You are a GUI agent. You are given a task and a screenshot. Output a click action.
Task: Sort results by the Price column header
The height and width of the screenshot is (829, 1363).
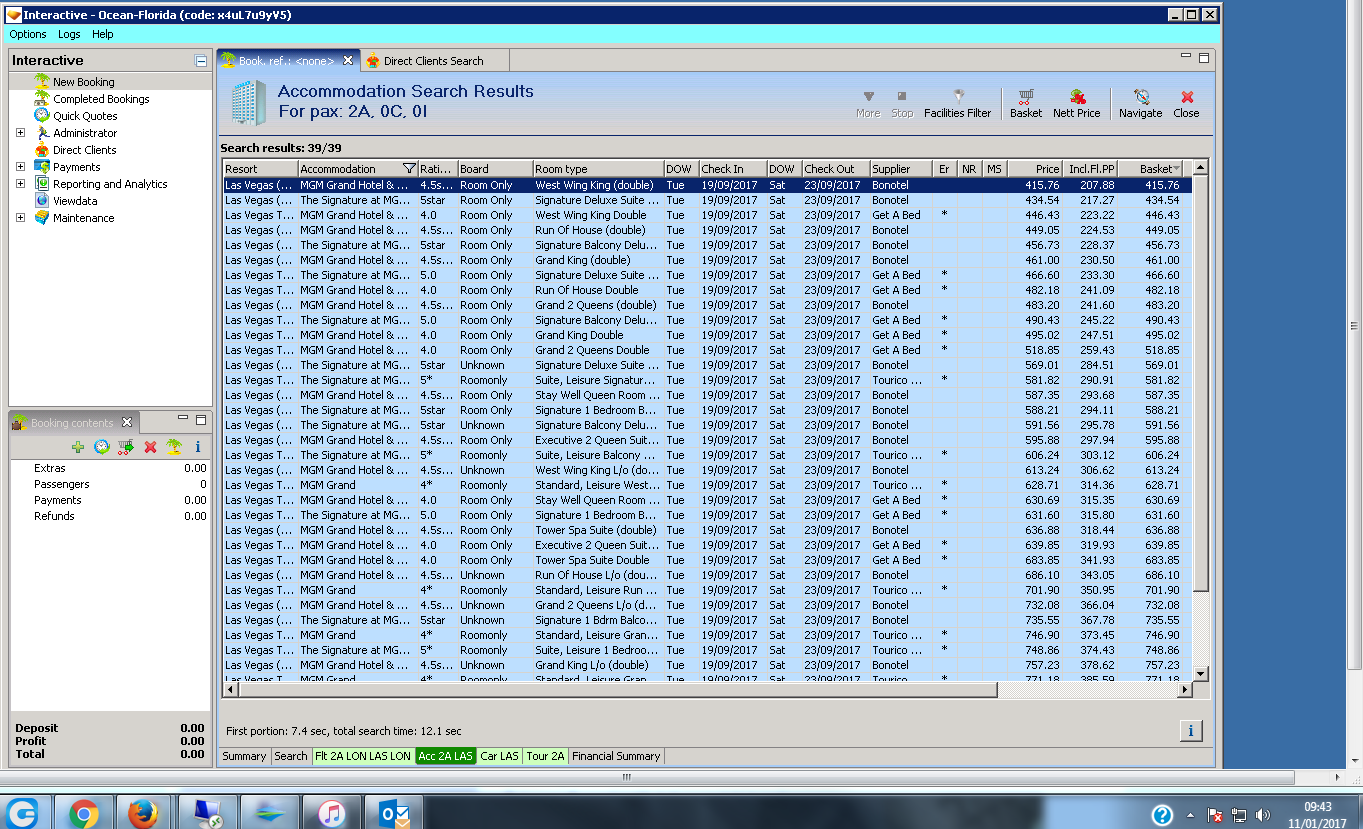point(1035,169)
